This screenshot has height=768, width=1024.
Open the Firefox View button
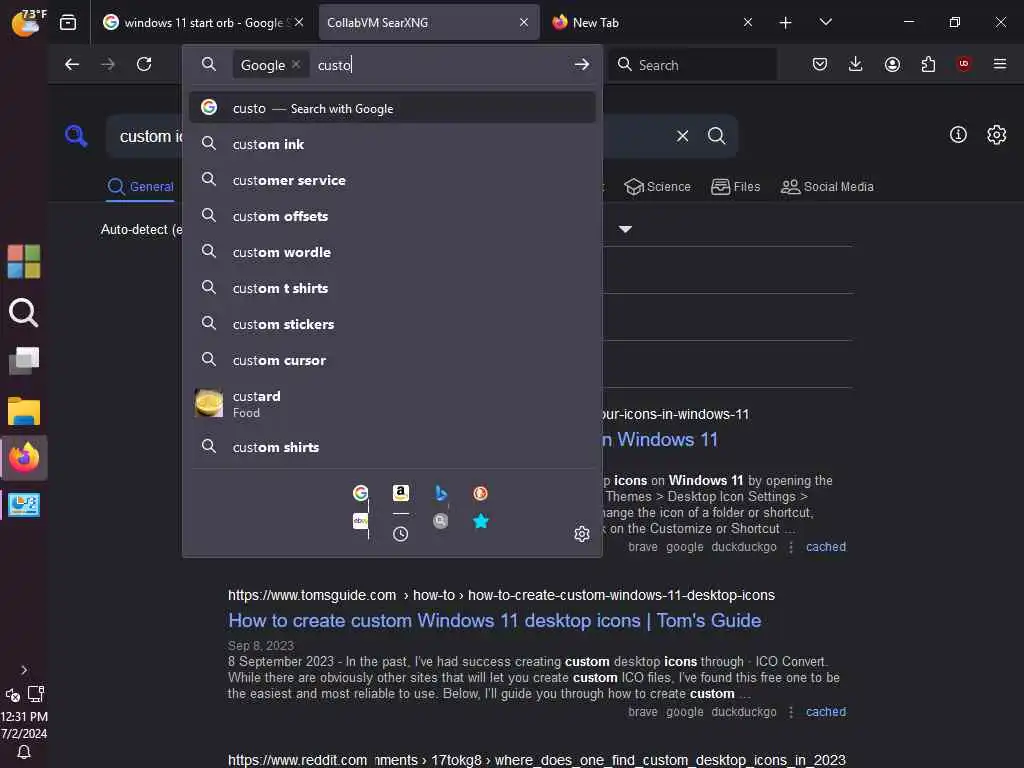coord(68,22)
